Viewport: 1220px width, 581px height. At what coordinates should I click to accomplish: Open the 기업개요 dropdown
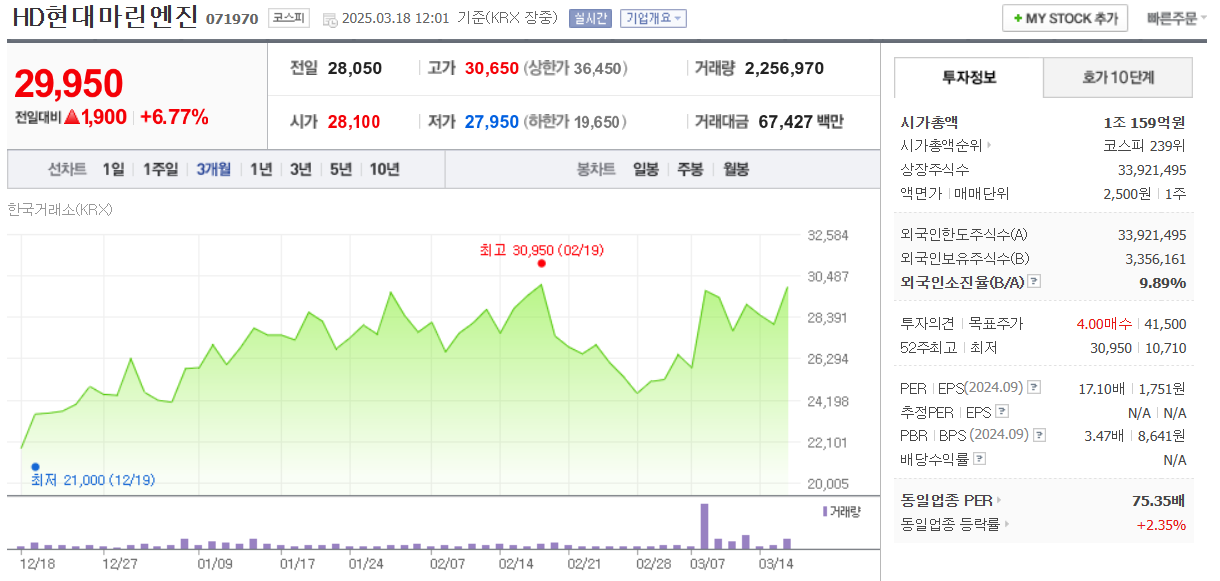pyautogui.click(x=653, y=18)
